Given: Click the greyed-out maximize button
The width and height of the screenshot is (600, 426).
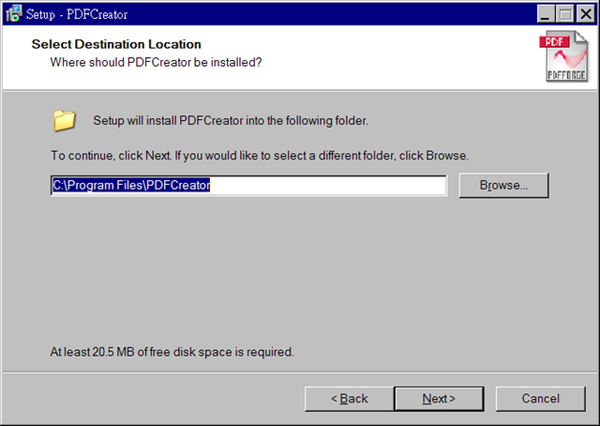Looking at the screenshot, I should pyautogui.click(x=565, y=14).
